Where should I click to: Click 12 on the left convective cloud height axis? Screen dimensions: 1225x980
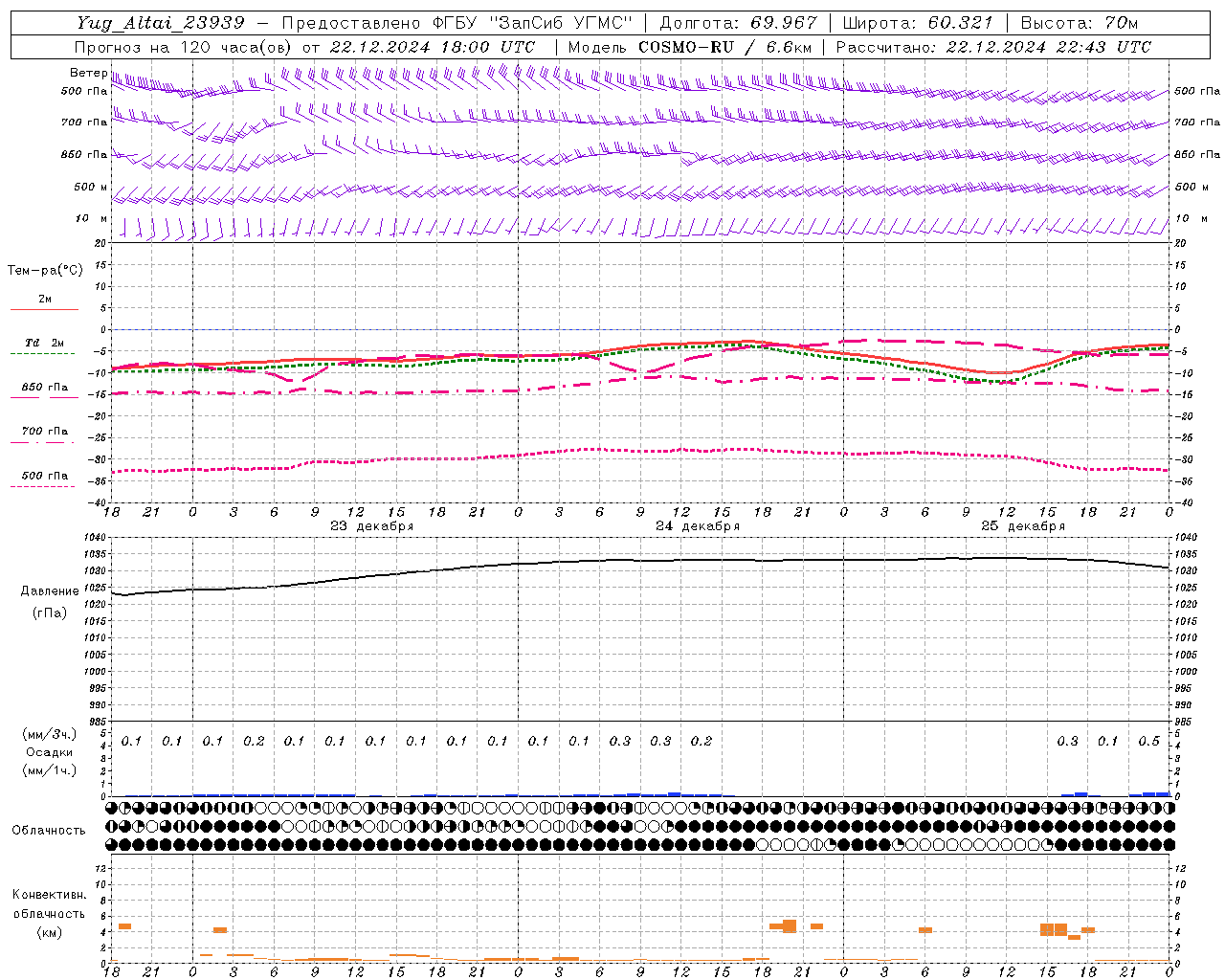click(x=102, y=868)
